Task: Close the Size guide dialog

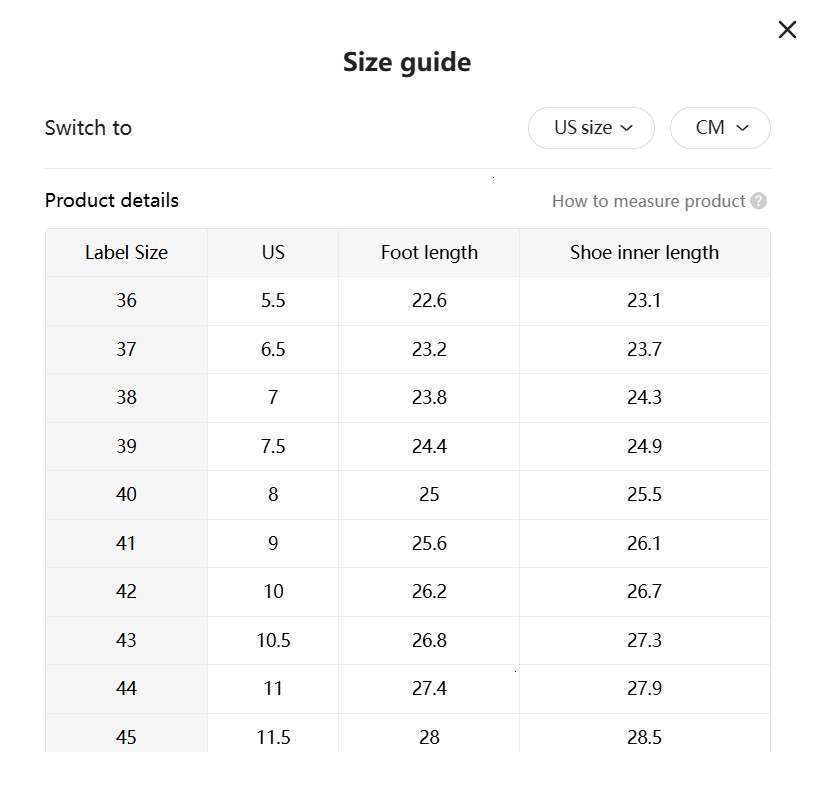Action: point(787,30)
